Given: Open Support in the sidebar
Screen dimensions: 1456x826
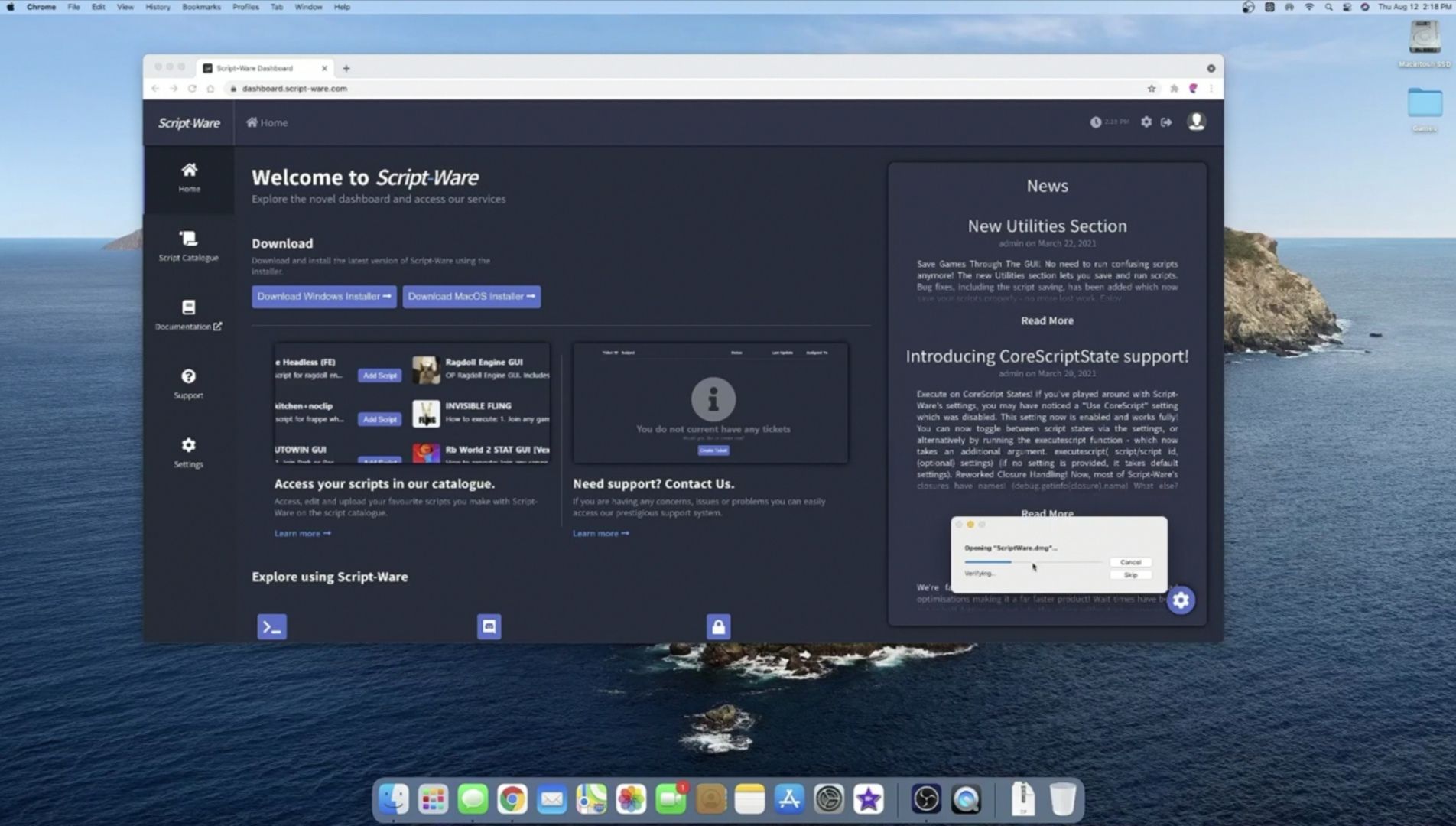Looking at the screenshot, I should [189, 384].
